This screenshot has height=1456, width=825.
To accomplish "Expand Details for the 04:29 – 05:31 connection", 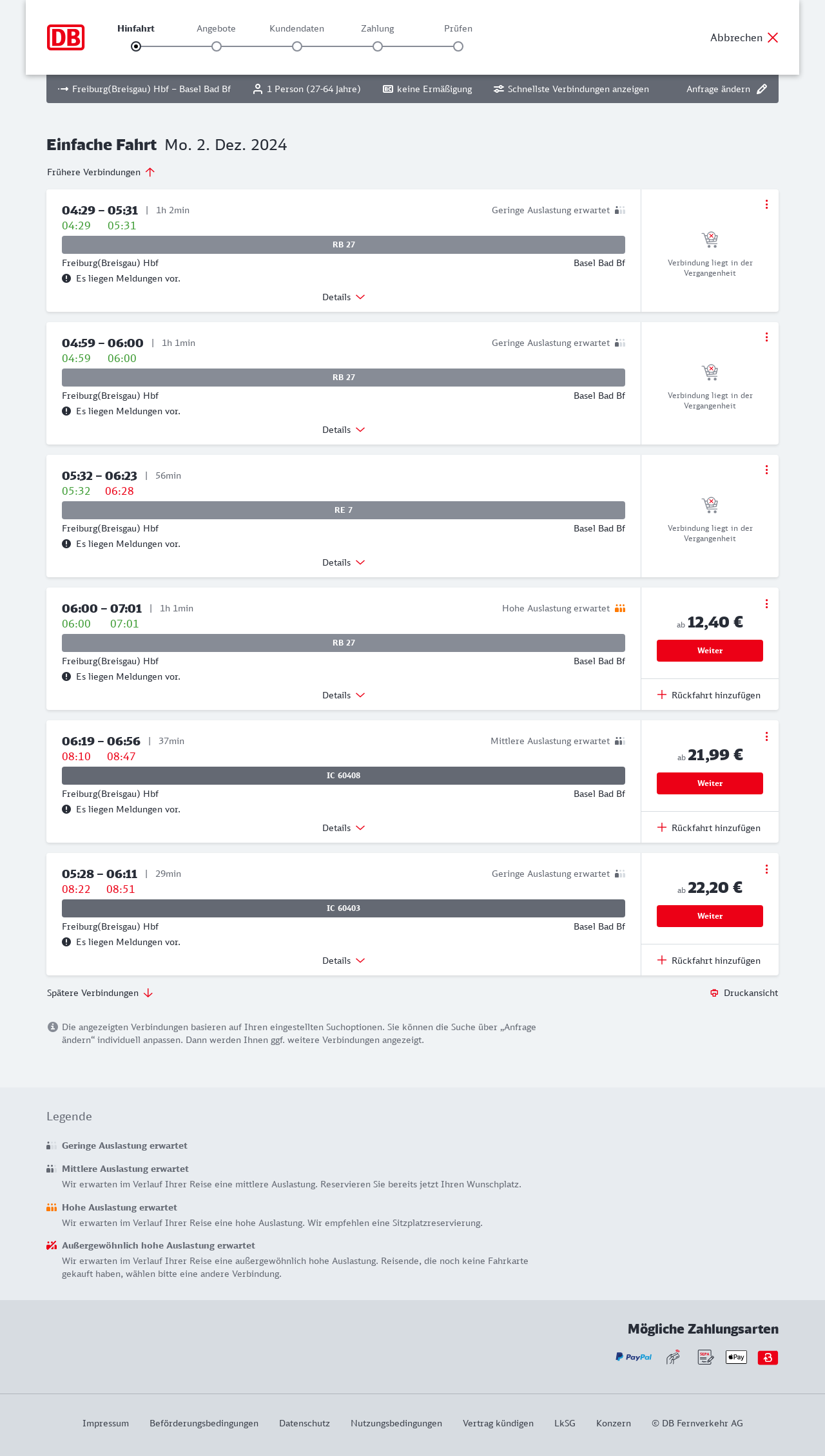I will (x=344, y=297).
